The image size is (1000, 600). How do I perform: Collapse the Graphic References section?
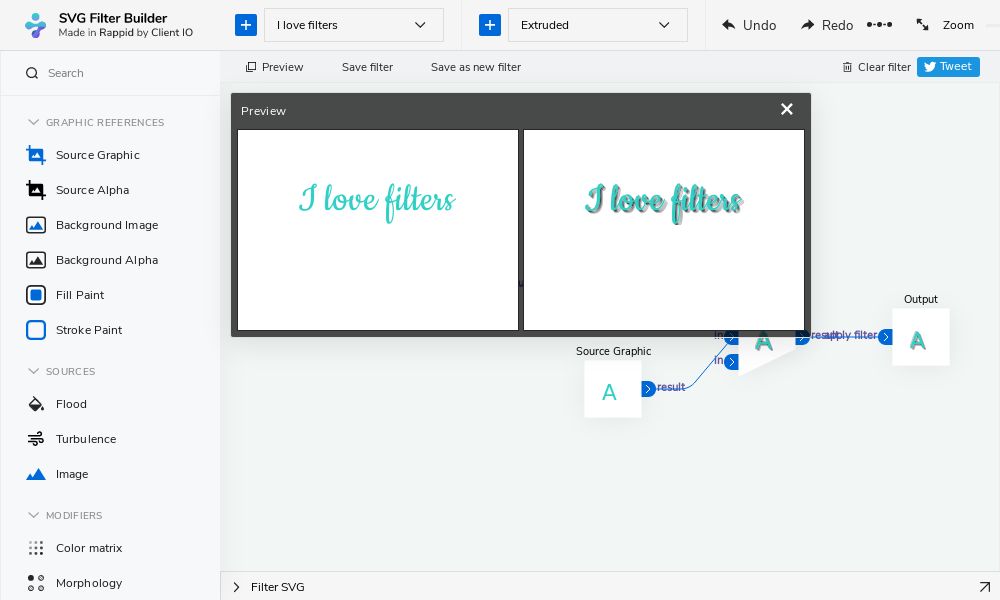point(34,122)
